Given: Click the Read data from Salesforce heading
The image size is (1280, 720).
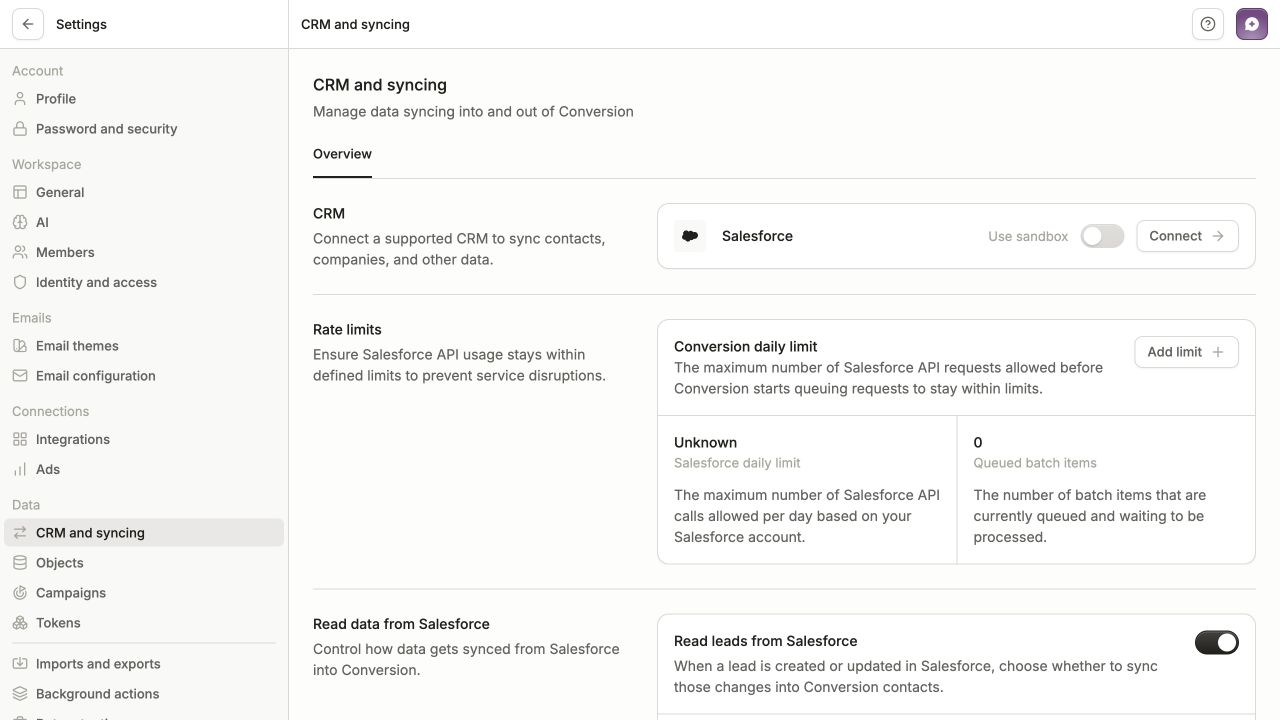Looking at the screenshot, I should pyautogui.click(x=401, y=624).
